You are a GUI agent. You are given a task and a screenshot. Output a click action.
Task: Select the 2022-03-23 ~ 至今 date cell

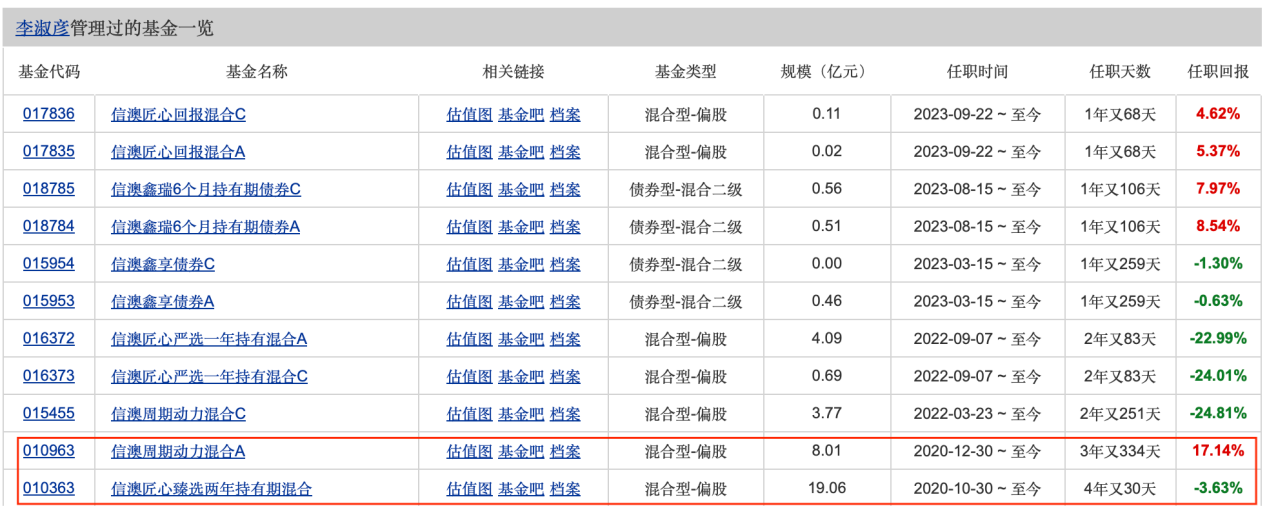[x=977, y=415]
